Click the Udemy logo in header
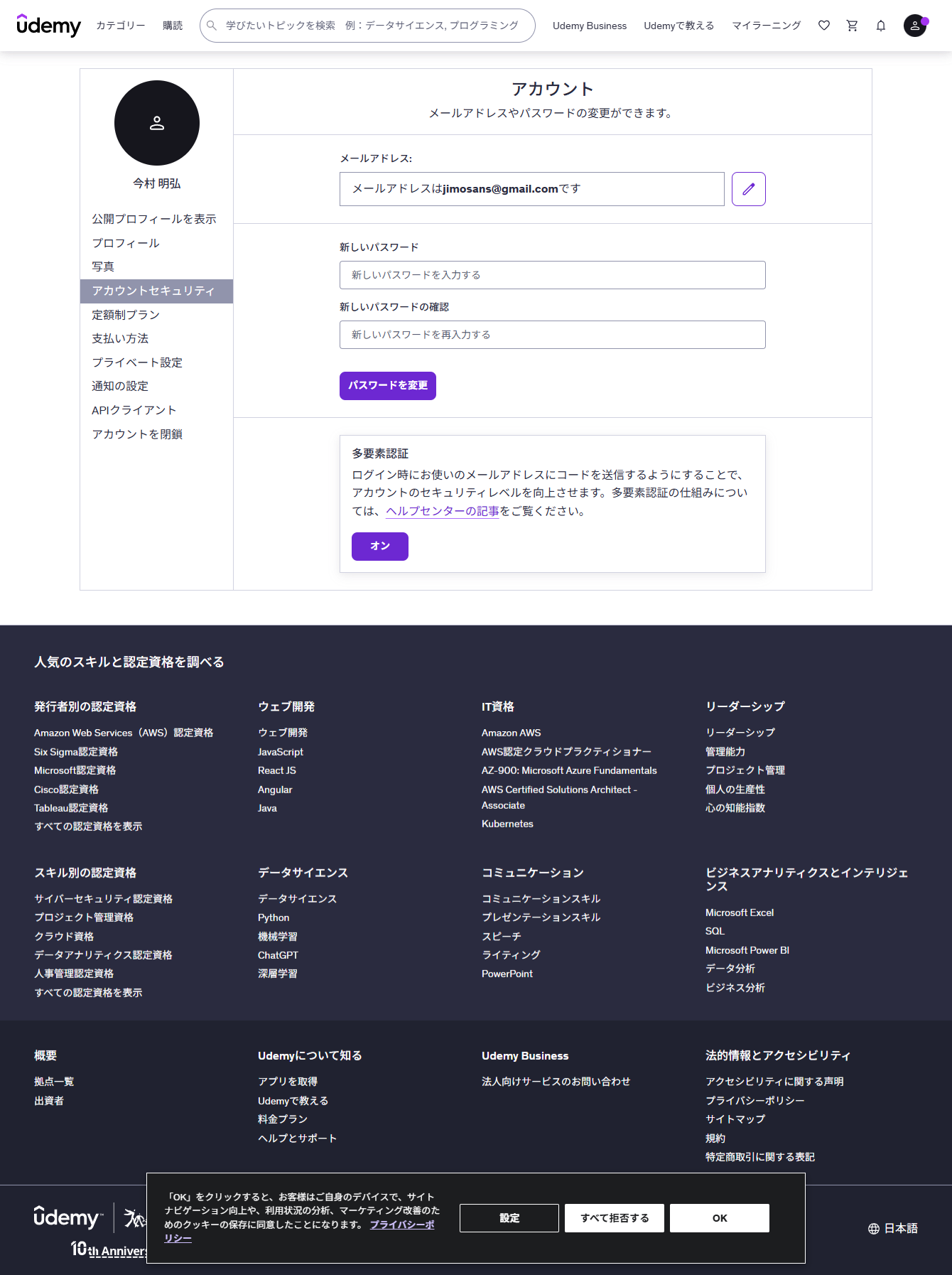Image resolution: width=952 pixels, height=1275 pixels. click(48, 26)
